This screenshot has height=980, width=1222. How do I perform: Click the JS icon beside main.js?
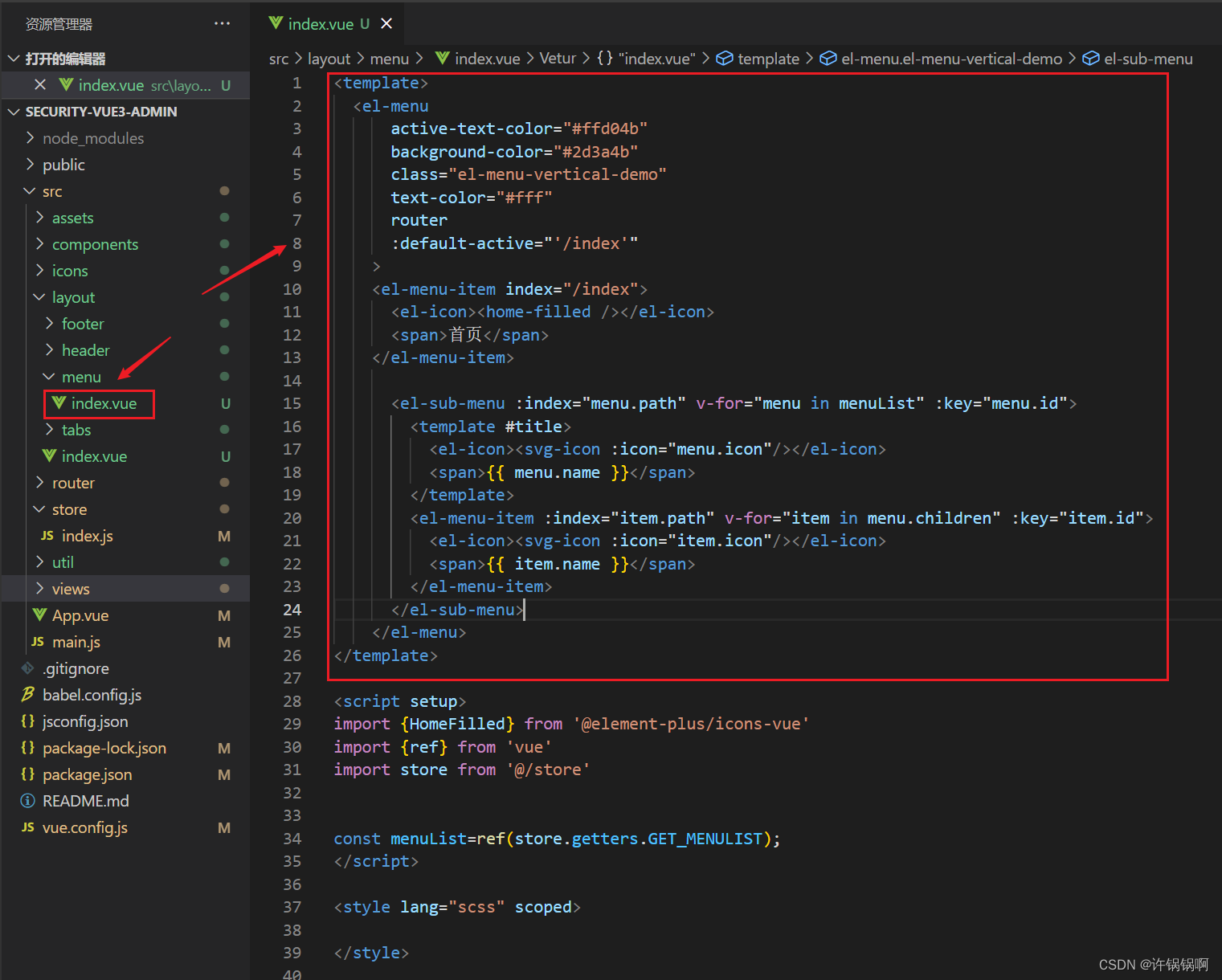click(37, 642)
